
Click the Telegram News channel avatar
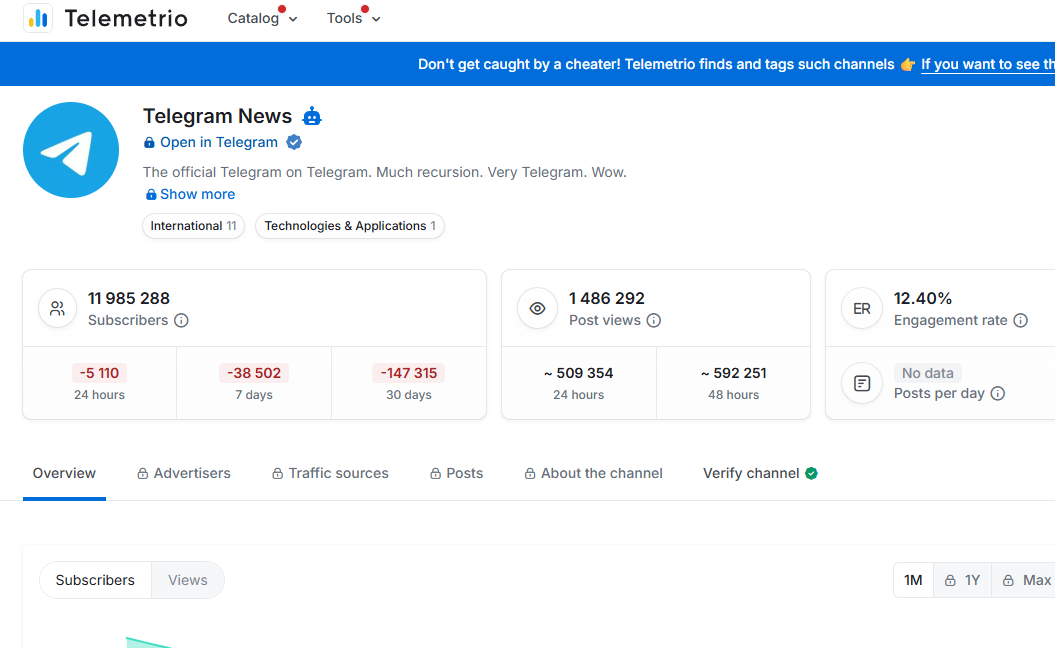[x=71, y=150]
